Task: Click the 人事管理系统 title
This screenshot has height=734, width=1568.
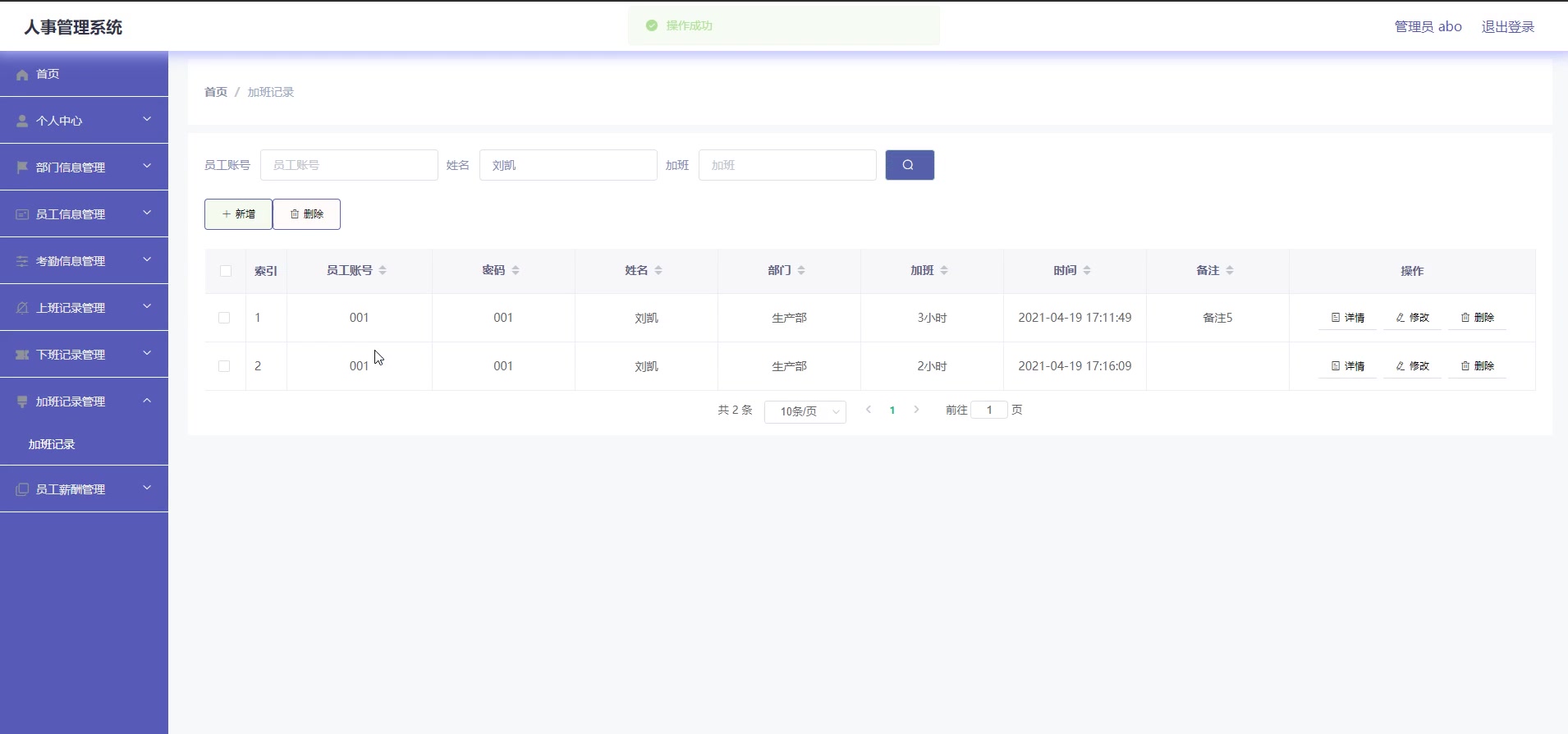Action: 73,27
